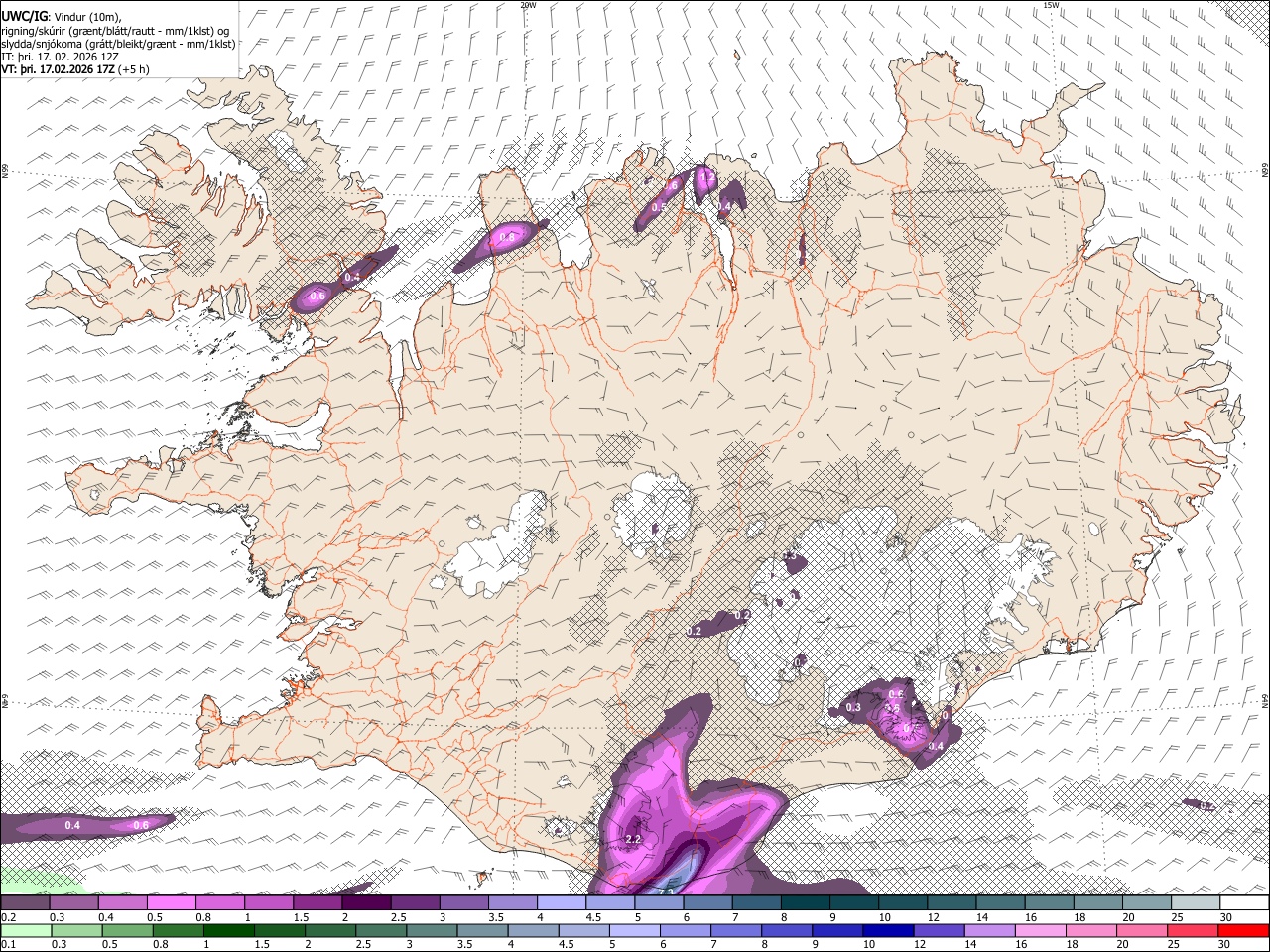Image resolution: width=1270 pixels, height=952 pixels.
Task: Select the deep blue 10 swatch in lower legend
Action: pos(889,930)
